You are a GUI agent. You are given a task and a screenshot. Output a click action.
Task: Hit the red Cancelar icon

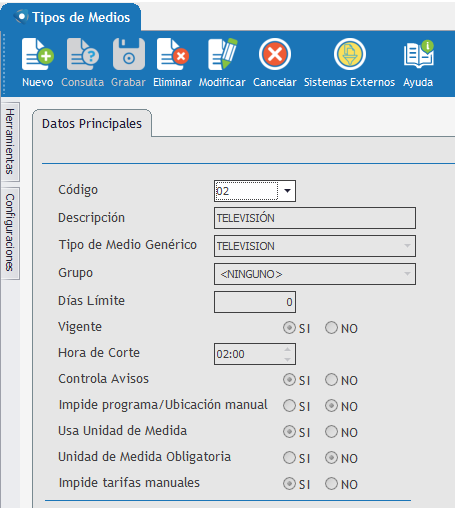pyautogui.click(x=275, y=54)
